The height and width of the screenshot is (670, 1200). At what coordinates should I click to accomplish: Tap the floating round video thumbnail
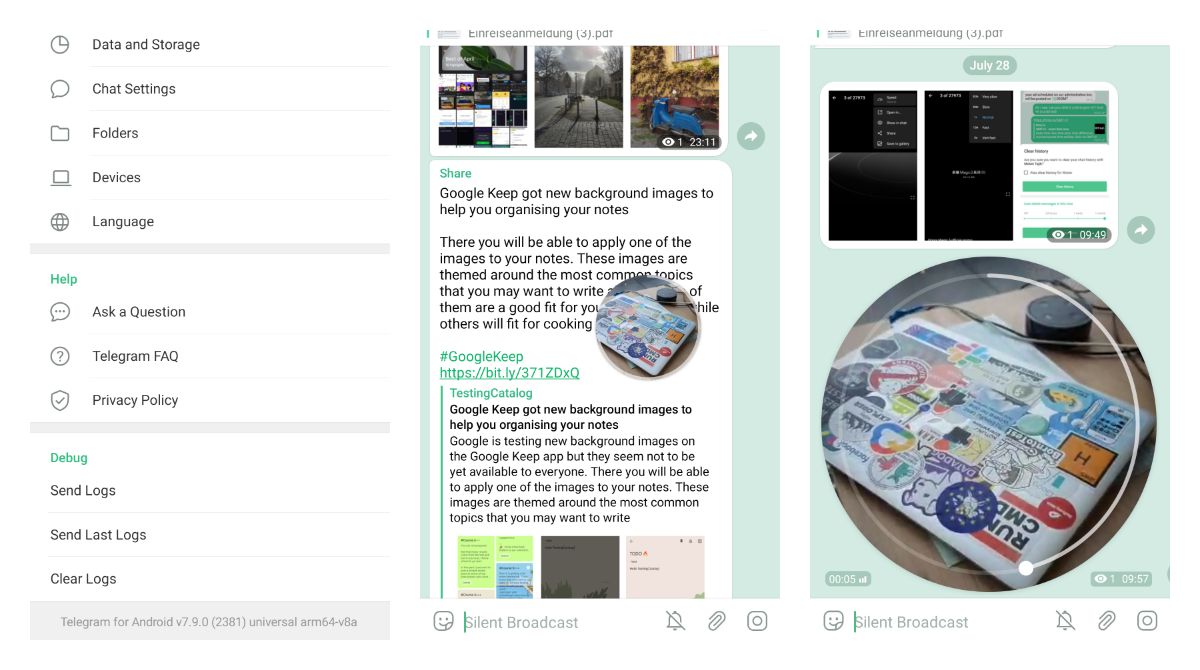pos(648,329)
